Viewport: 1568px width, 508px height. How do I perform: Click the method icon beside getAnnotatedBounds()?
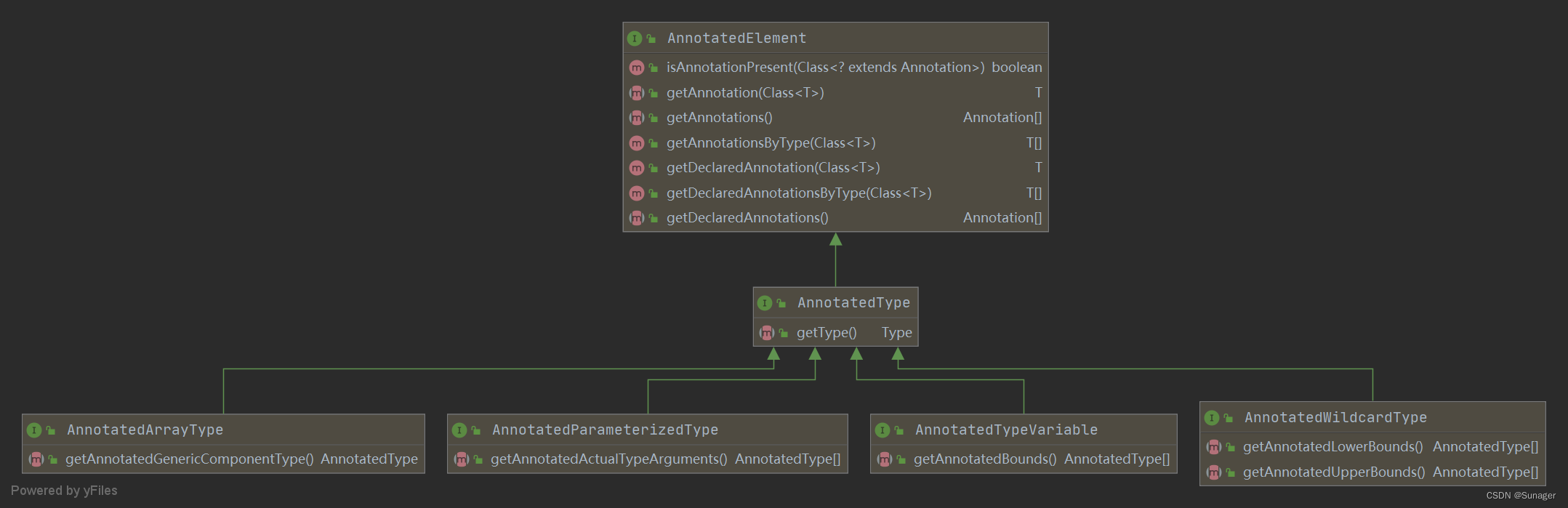(884, 459)
